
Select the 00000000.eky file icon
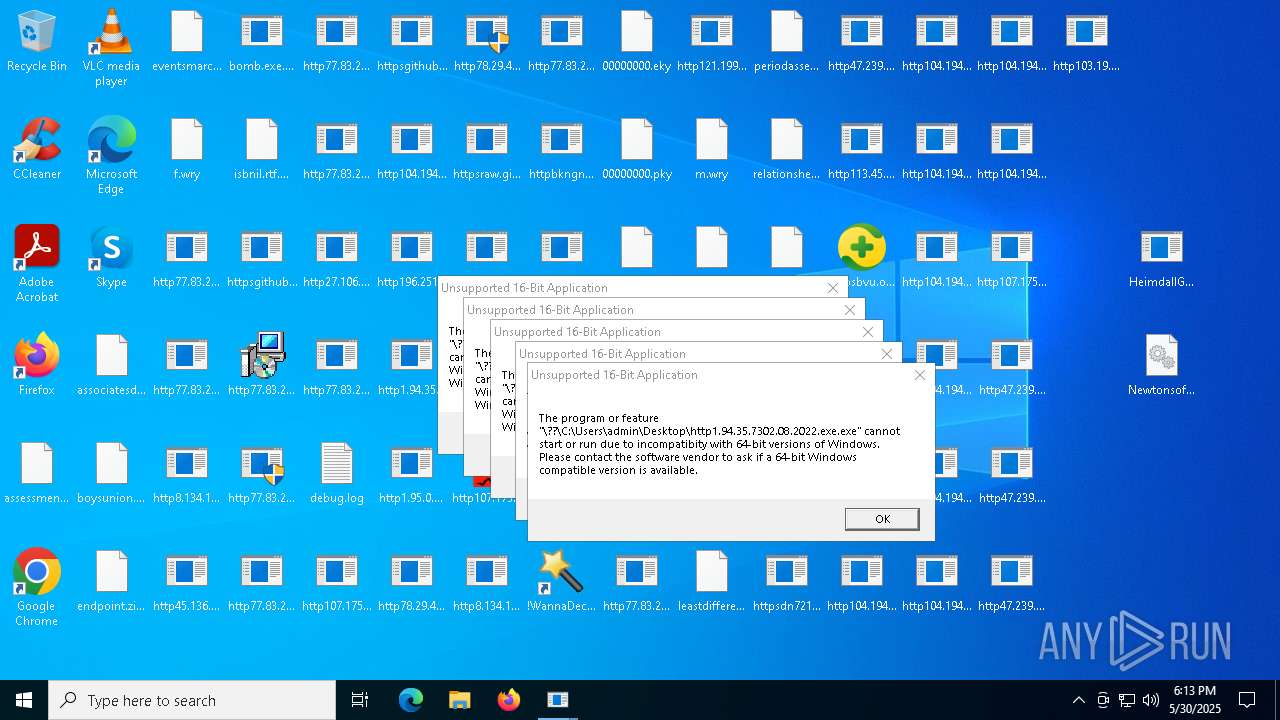tap(637, 42)
